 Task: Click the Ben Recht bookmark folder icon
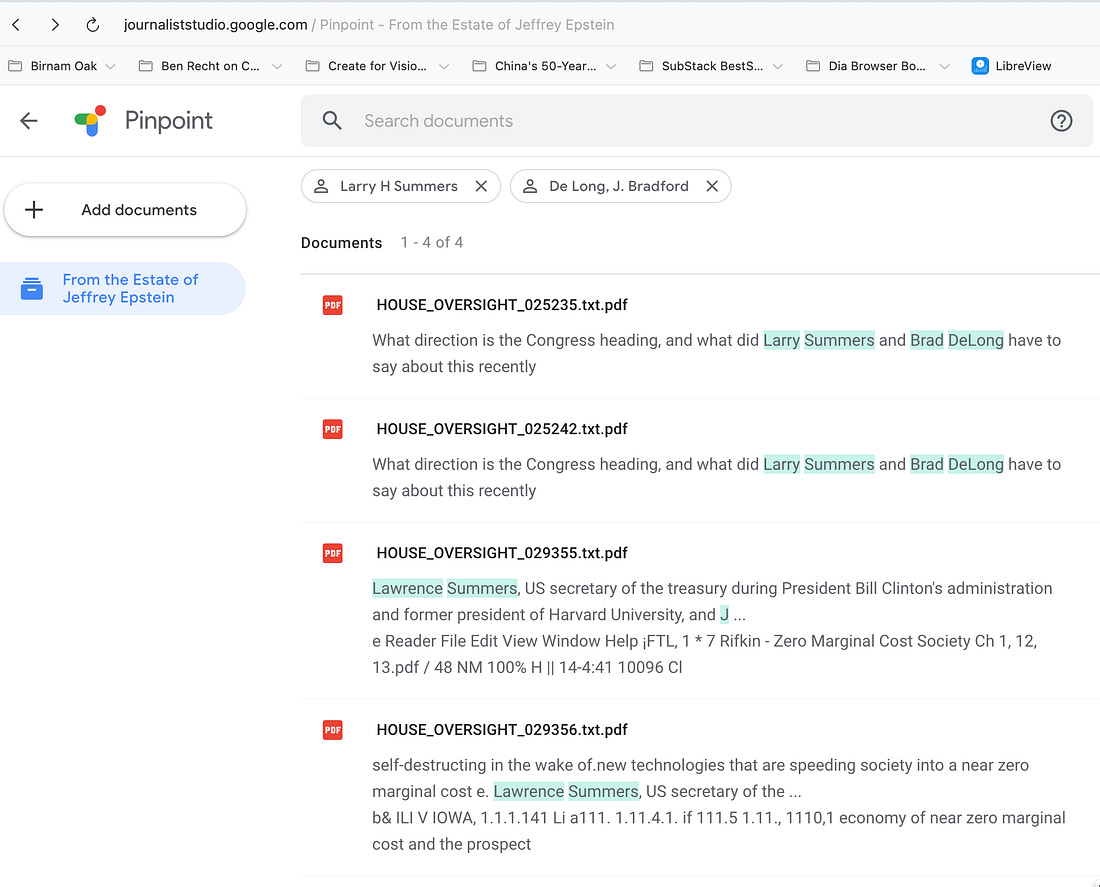145,66
